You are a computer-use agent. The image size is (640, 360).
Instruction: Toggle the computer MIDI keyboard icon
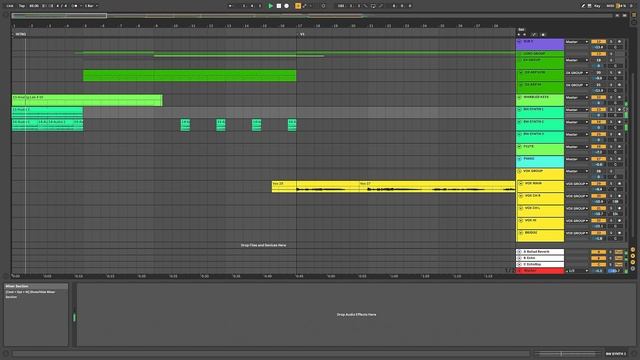[x=589, y=6]
